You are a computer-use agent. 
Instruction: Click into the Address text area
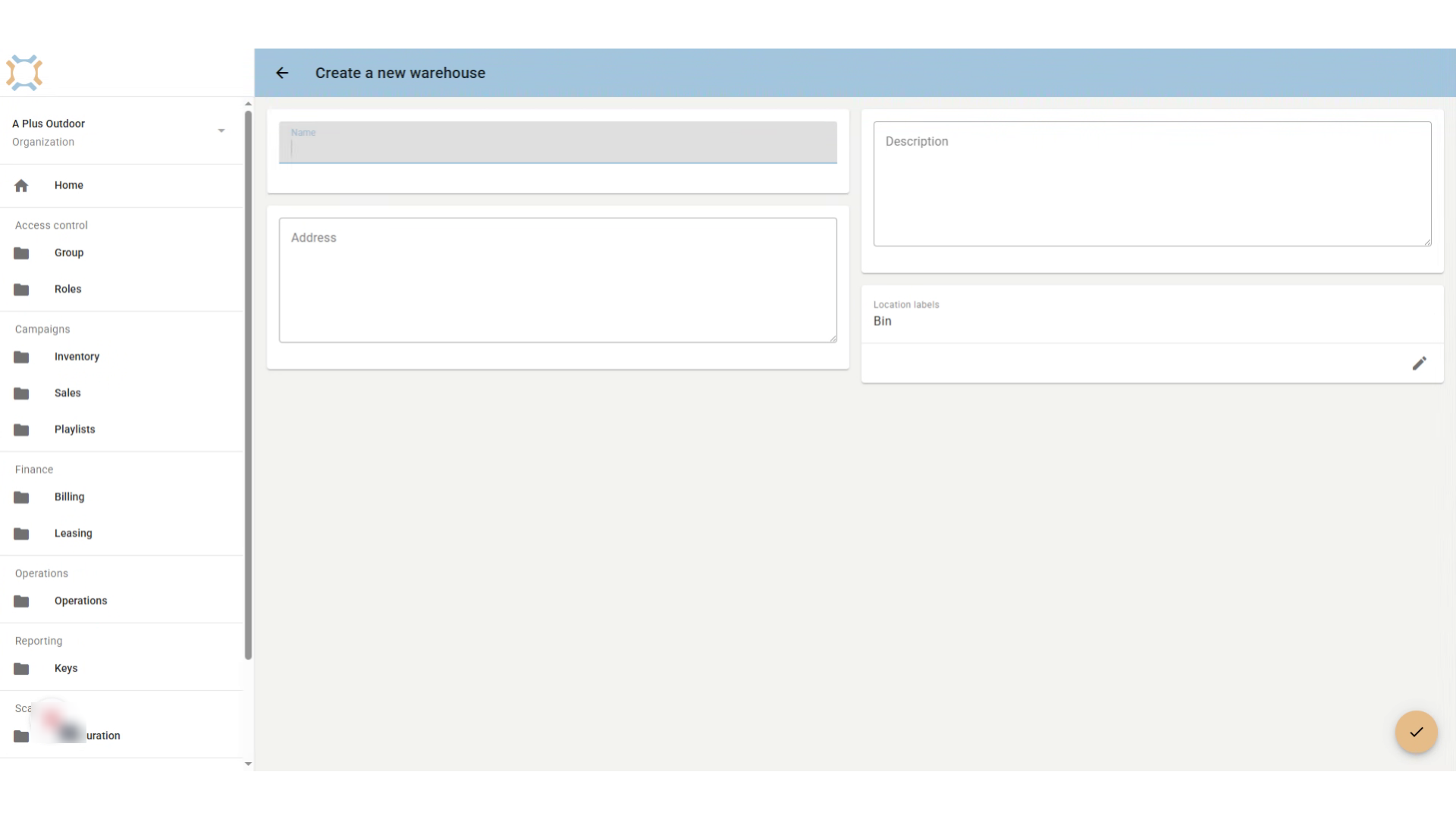(558, 280)
